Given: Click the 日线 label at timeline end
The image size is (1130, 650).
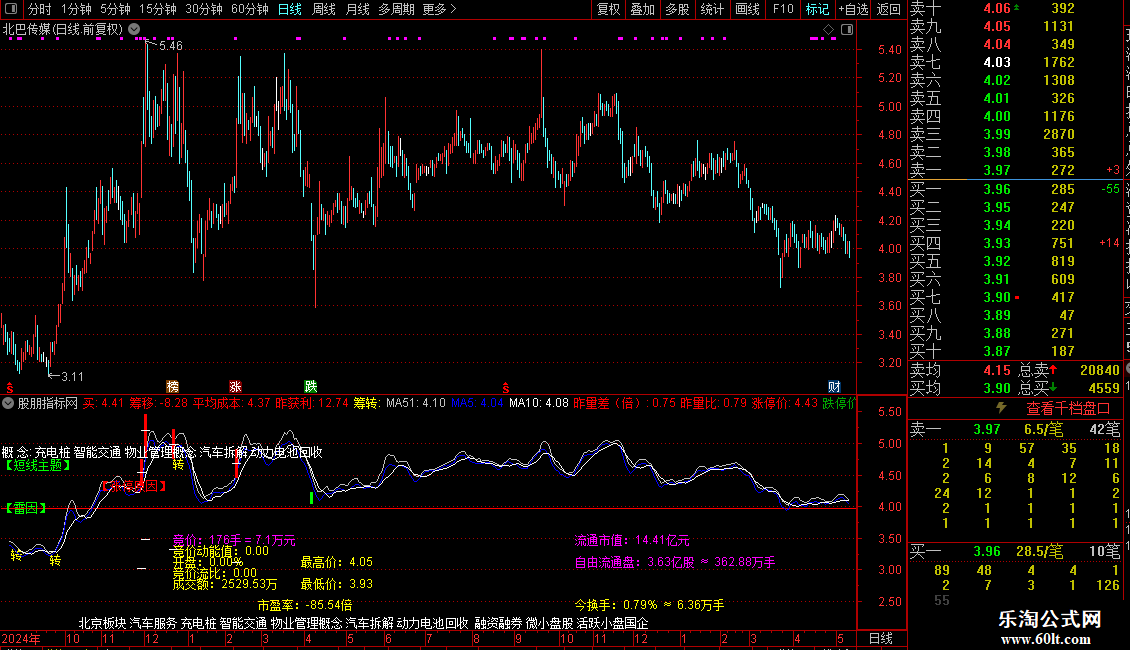Looking at the screenshot, I should click(881, 638).
